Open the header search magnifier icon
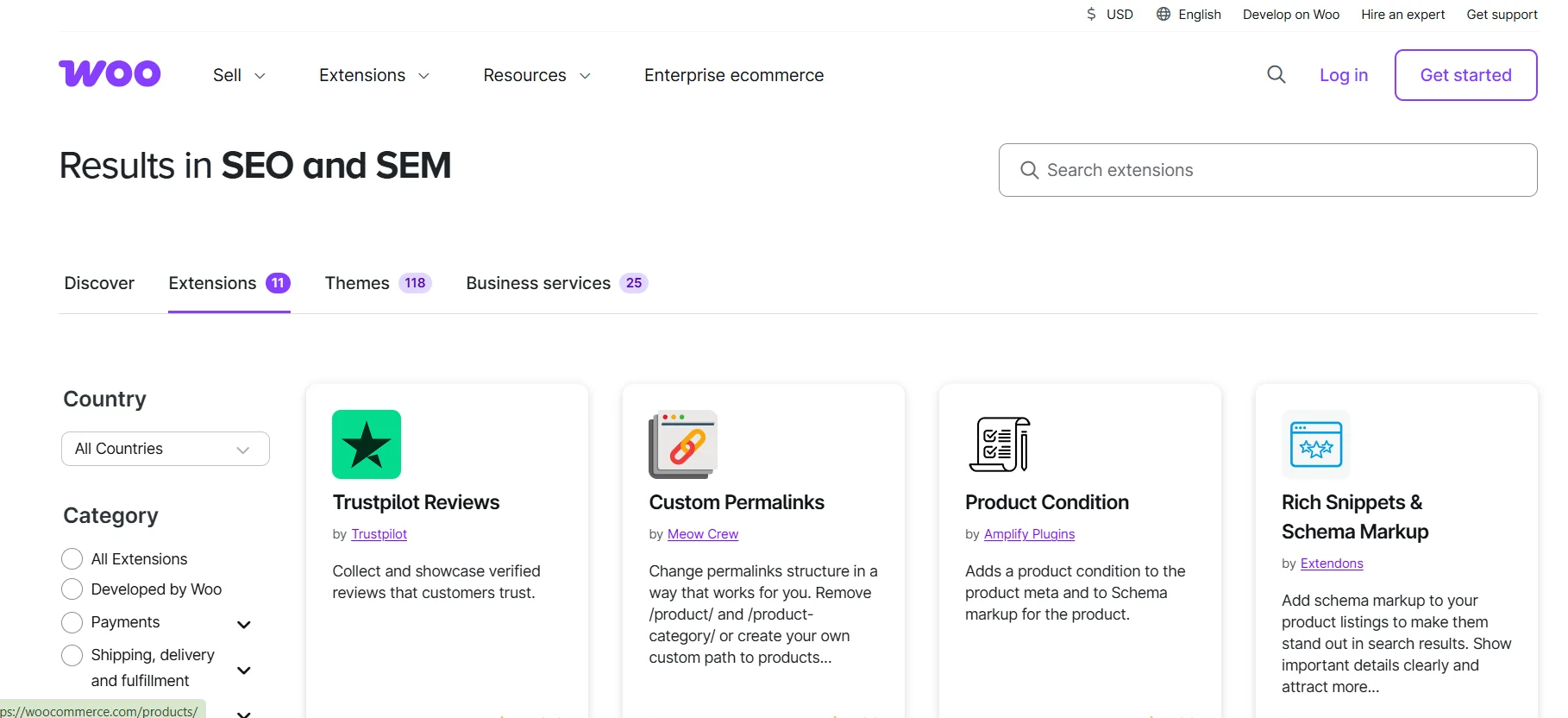Viewport: 1568px width, 718px height. (1276, 75)
